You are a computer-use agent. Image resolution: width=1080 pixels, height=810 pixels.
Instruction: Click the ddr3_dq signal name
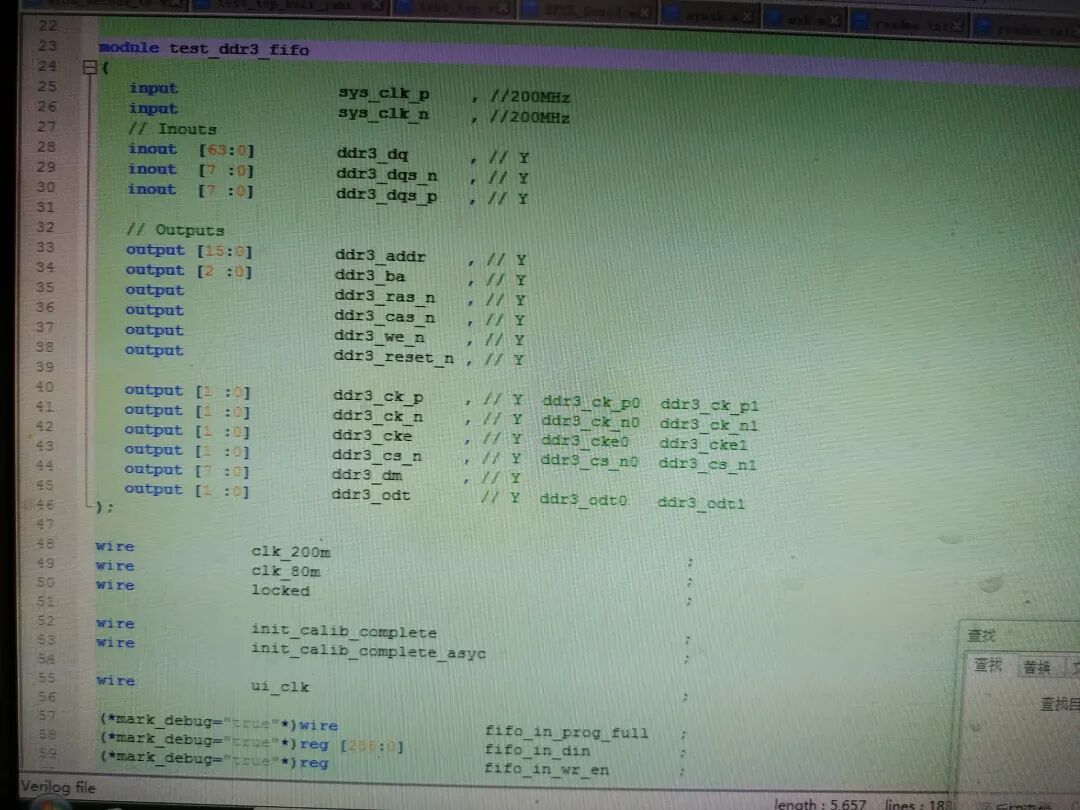[372, 154]
